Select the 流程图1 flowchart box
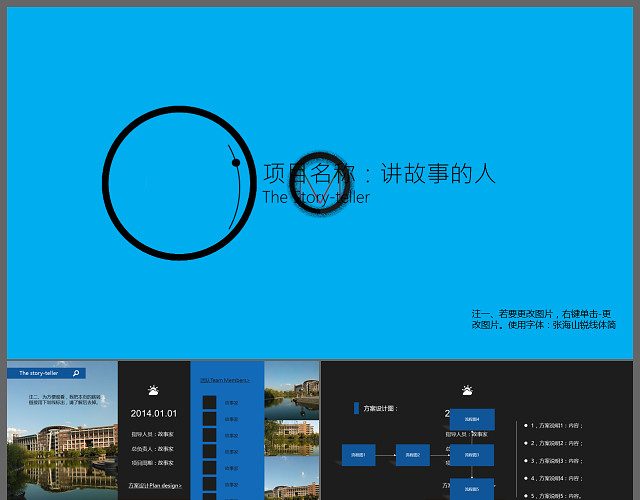 358,455
